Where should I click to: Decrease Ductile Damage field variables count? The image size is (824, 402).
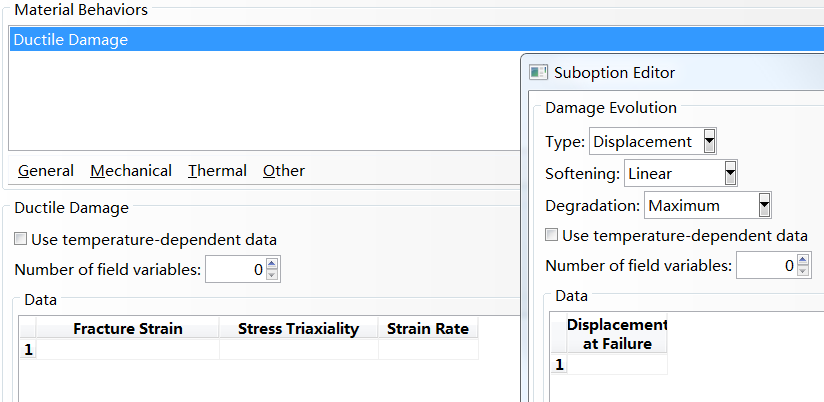coord(273,275)
